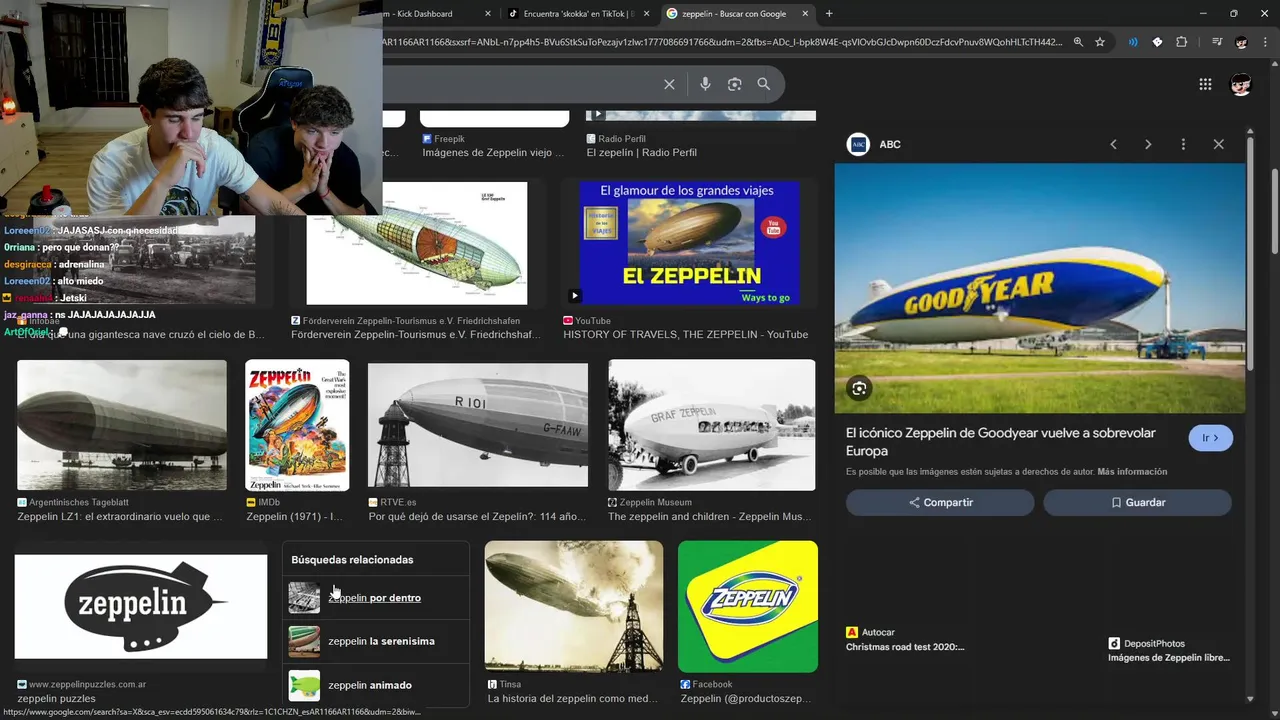The image size is (1280, 720).
Task: Open Zeppelin (1971) IMDb poster thumbnail
Action: (297, 425)
